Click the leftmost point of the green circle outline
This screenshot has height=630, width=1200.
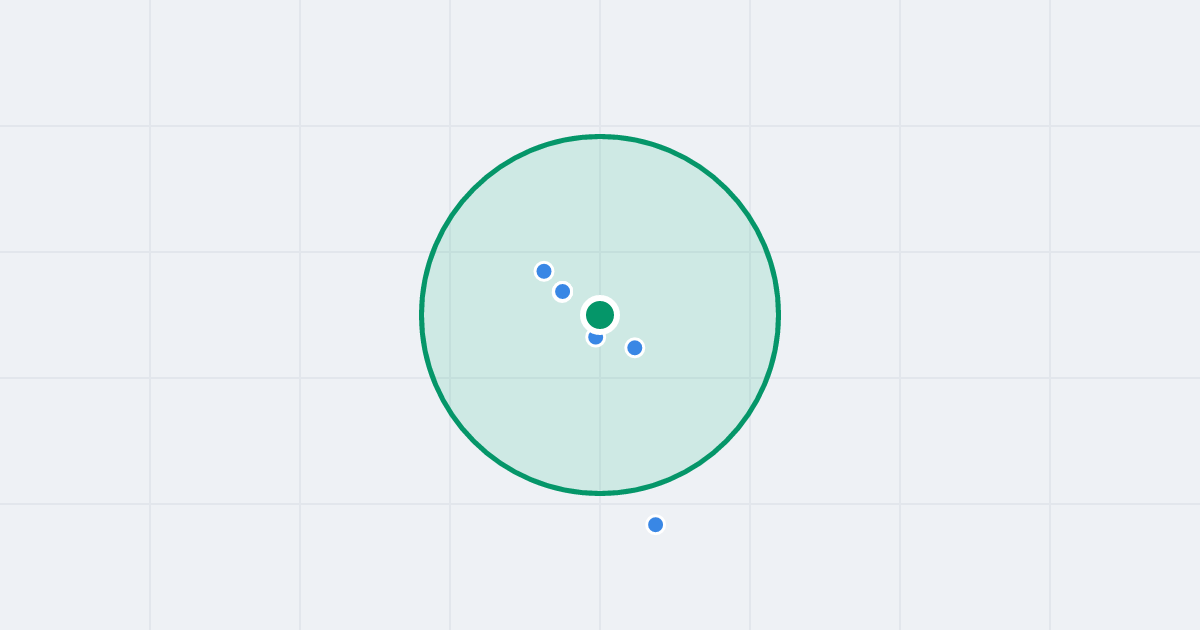(422, 315)
